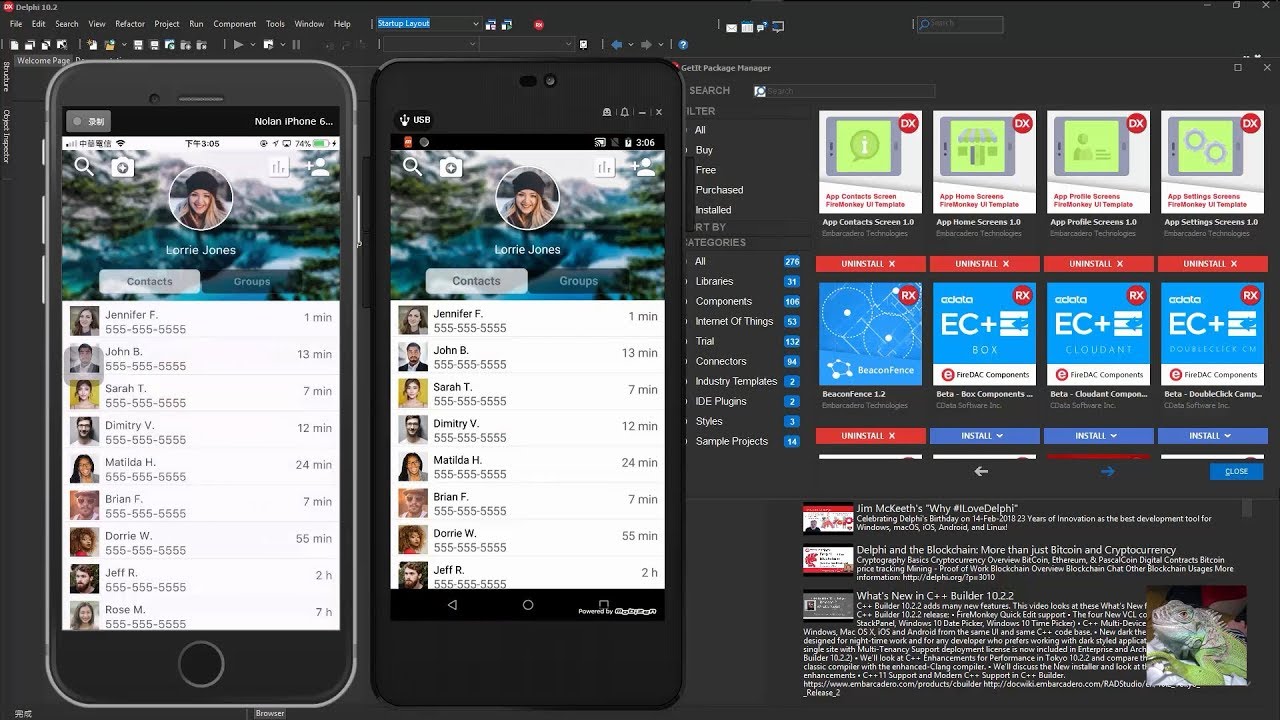Select the All filter option in GetIt
This screenshot has height=720, width=1280.
point(700,130)
